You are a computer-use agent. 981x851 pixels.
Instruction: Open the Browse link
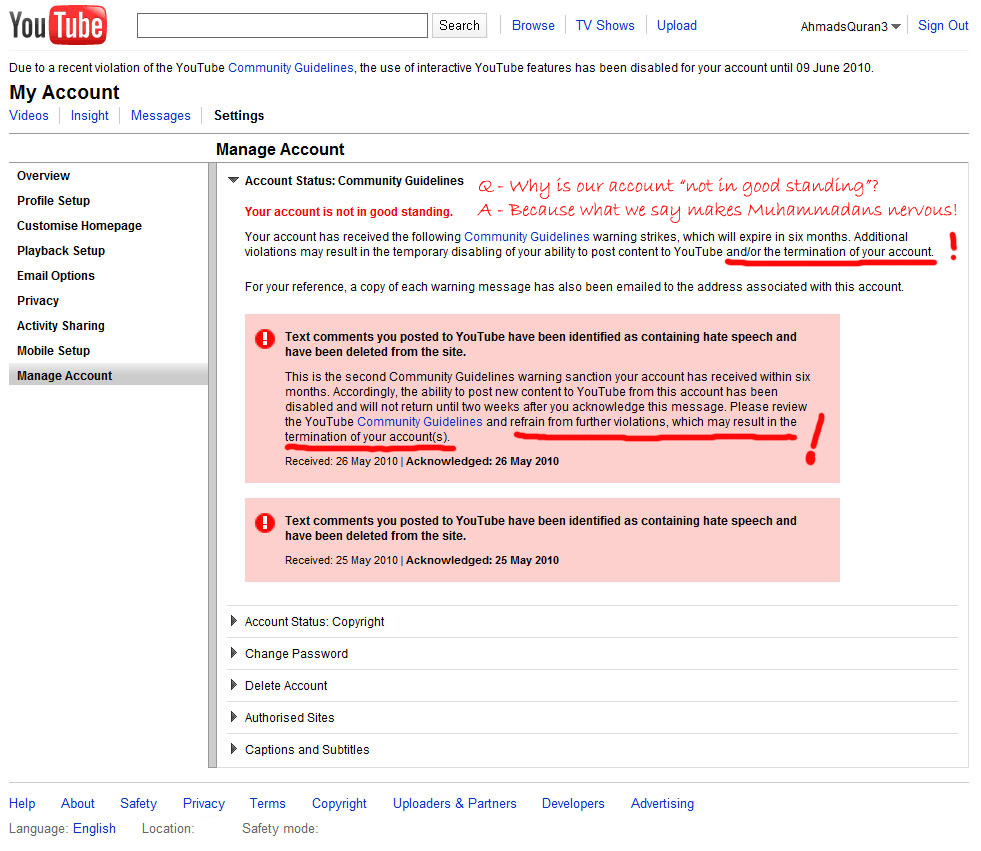(533, 26)
